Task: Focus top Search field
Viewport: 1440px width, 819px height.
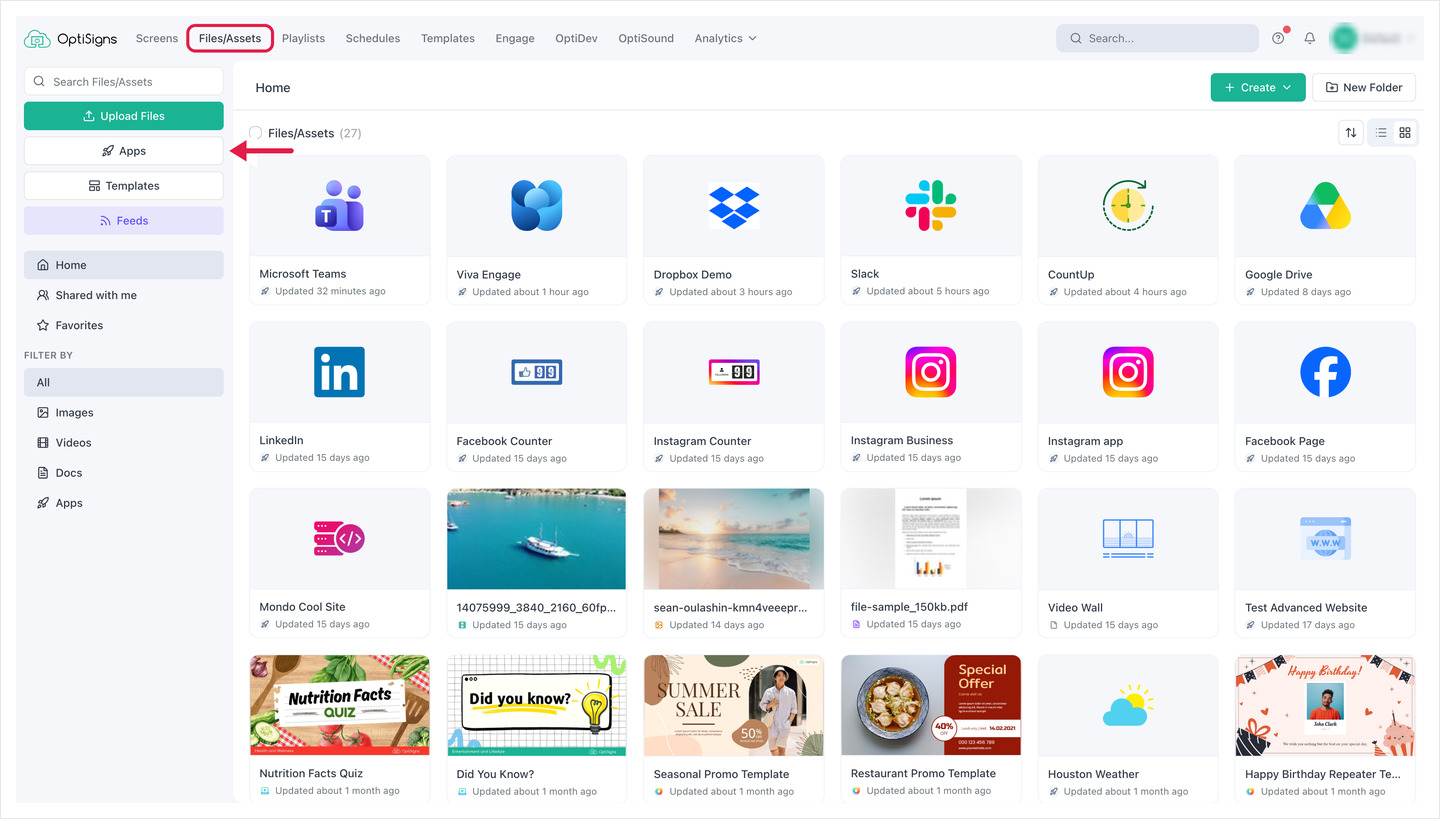Action: pyautogui.click(x=1157, y=38)
